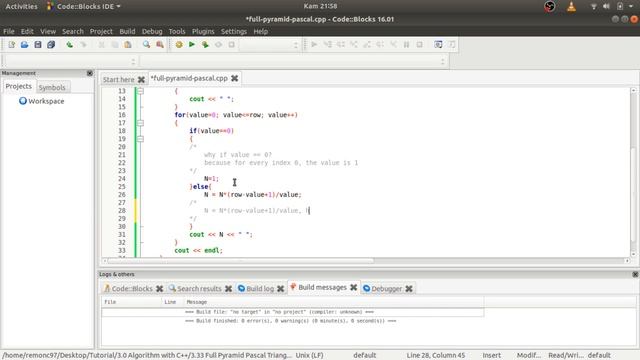Open the function selector combo box
Image resolution: width=640 pixels, height=360 pixels.
(293, 61)
